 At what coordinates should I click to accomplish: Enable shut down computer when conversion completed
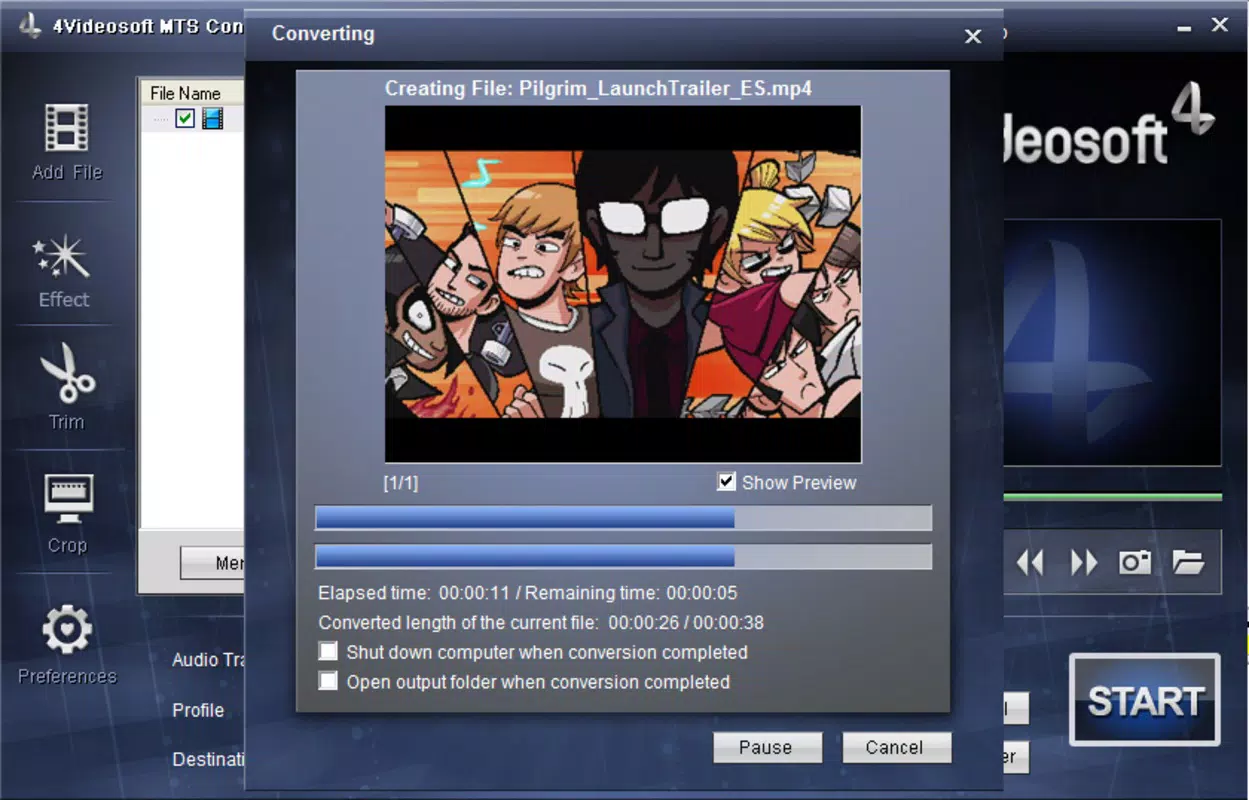pyautogui.click(x=328, y=652)
